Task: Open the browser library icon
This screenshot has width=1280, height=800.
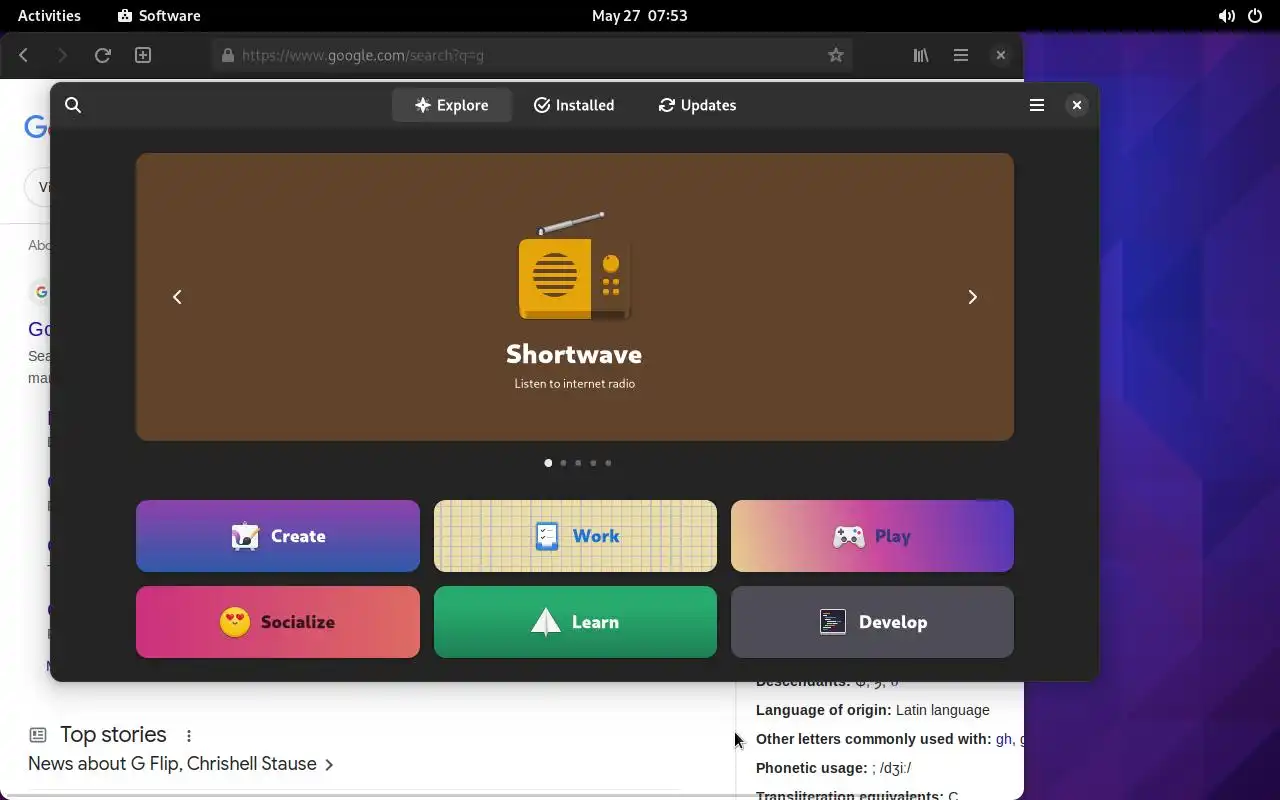Action: tap(921, 55)
